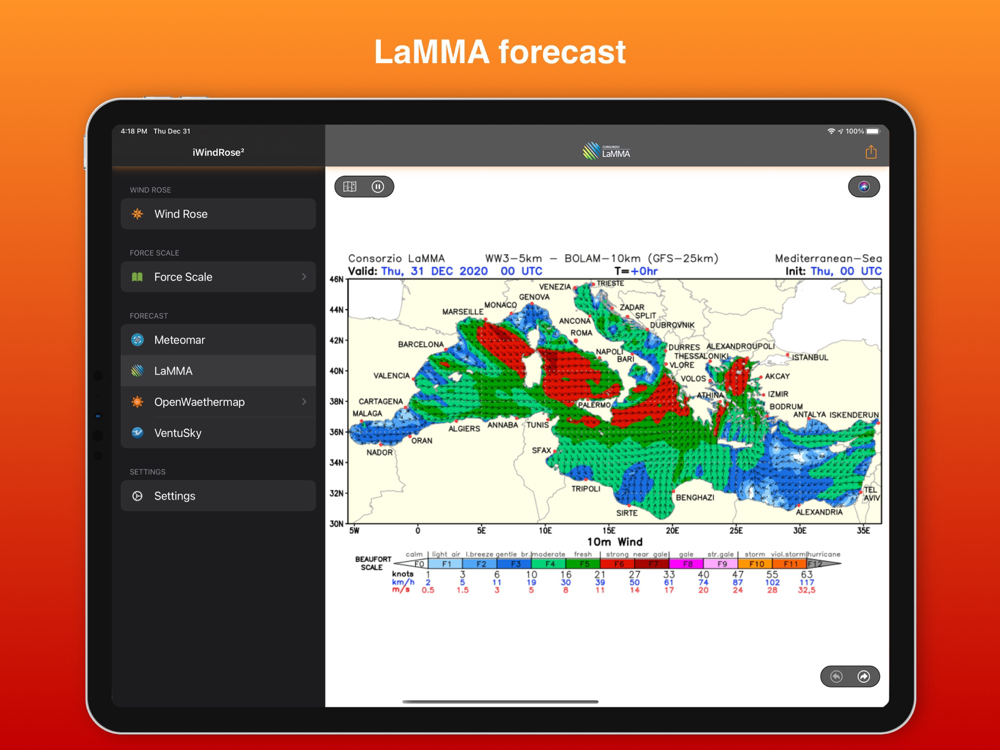The image size is (1000, 750).
Task: Click PALERMO on the map
Action: [594, 405]
